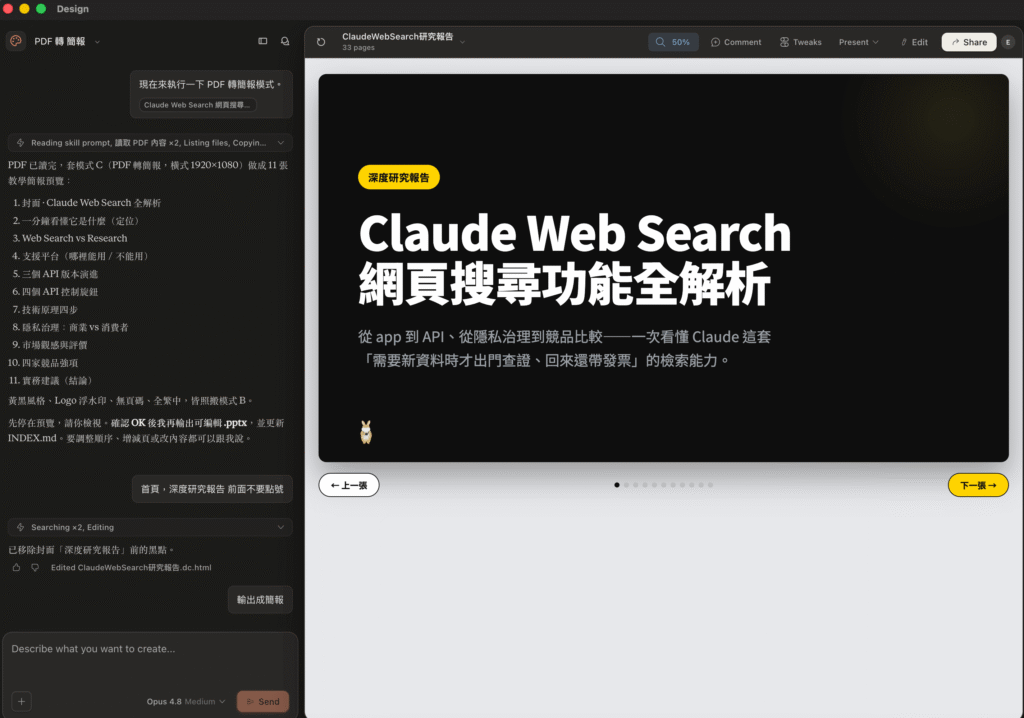Click list item 11. 實務建議（結論）
Image resolution: width=1024 pixels, height=718 pixels.
52,380
